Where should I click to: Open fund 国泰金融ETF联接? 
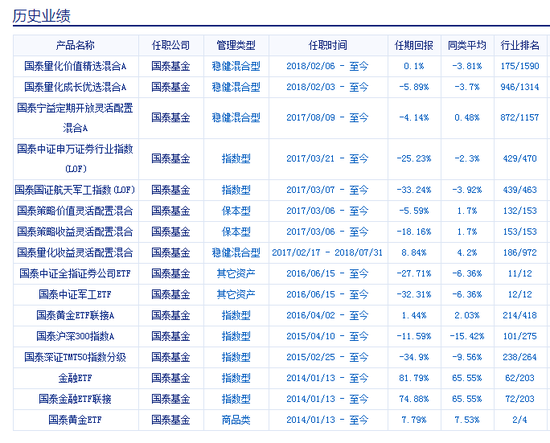tap(75, 399)
